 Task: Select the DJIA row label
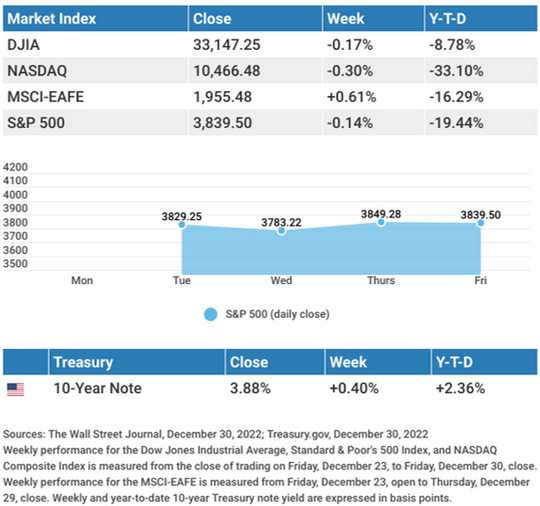(23, 45)
